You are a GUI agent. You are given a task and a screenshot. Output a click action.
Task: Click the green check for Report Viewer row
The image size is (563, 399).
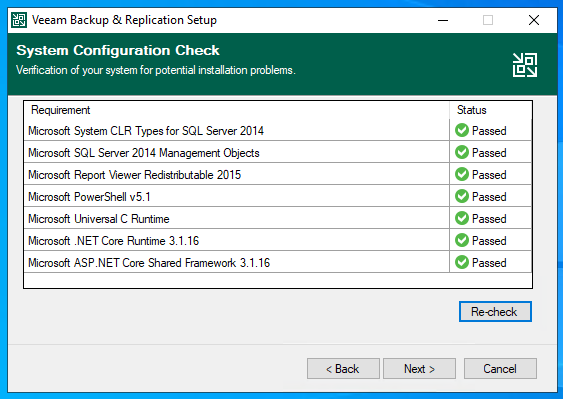point(462,175)
